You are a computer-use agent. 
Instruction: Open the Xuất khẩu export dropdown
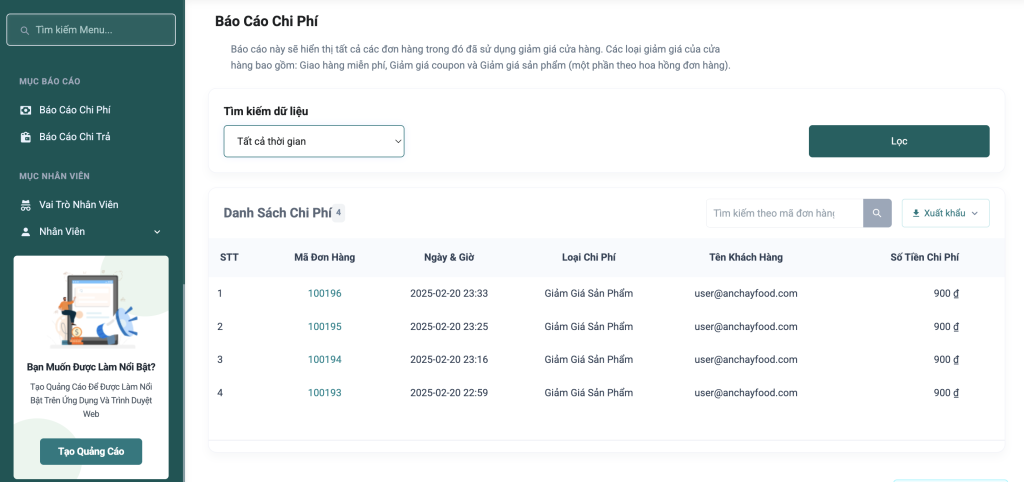(x=945, y=213)
